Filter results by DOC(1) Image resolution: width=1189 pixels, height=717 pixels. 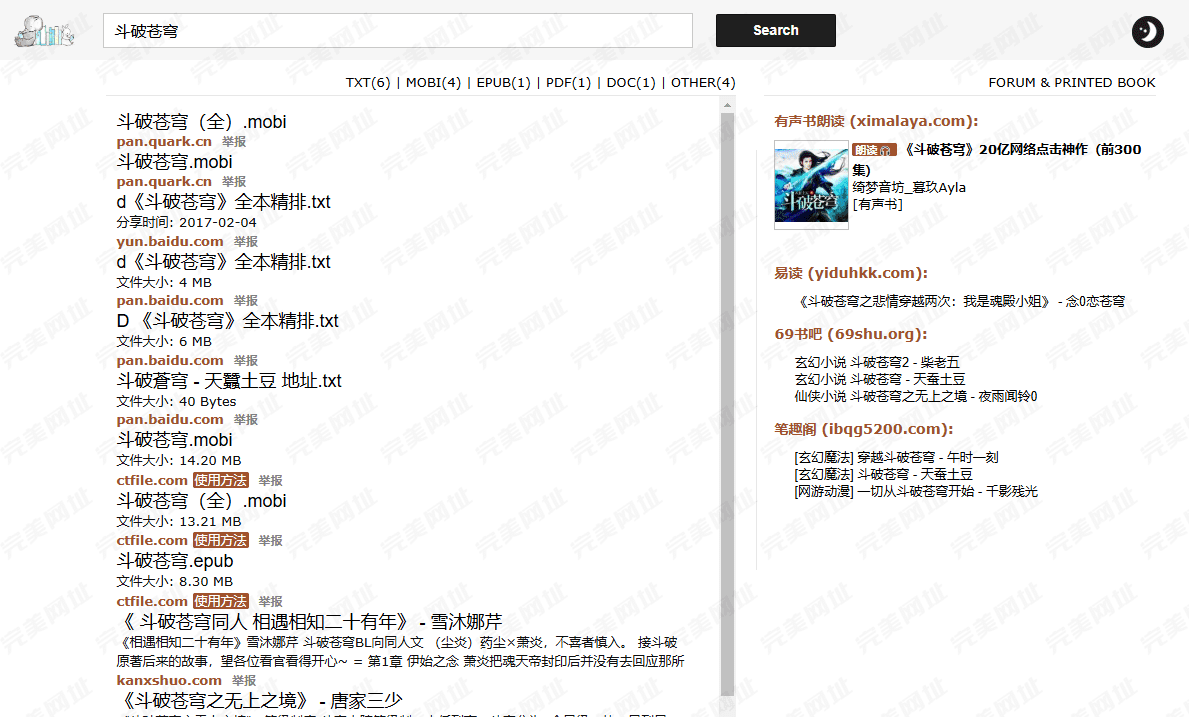click(631, 83)
